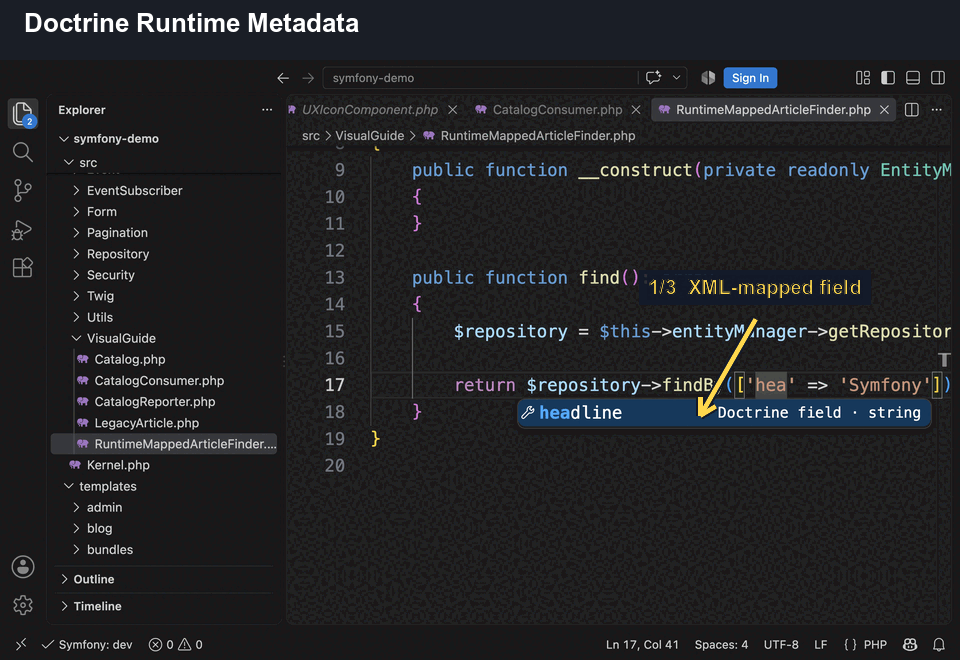The image size is (960, 660).
Task: Open Explorer Views and More Actions ellipsis
Action: [x=267, y=110]
